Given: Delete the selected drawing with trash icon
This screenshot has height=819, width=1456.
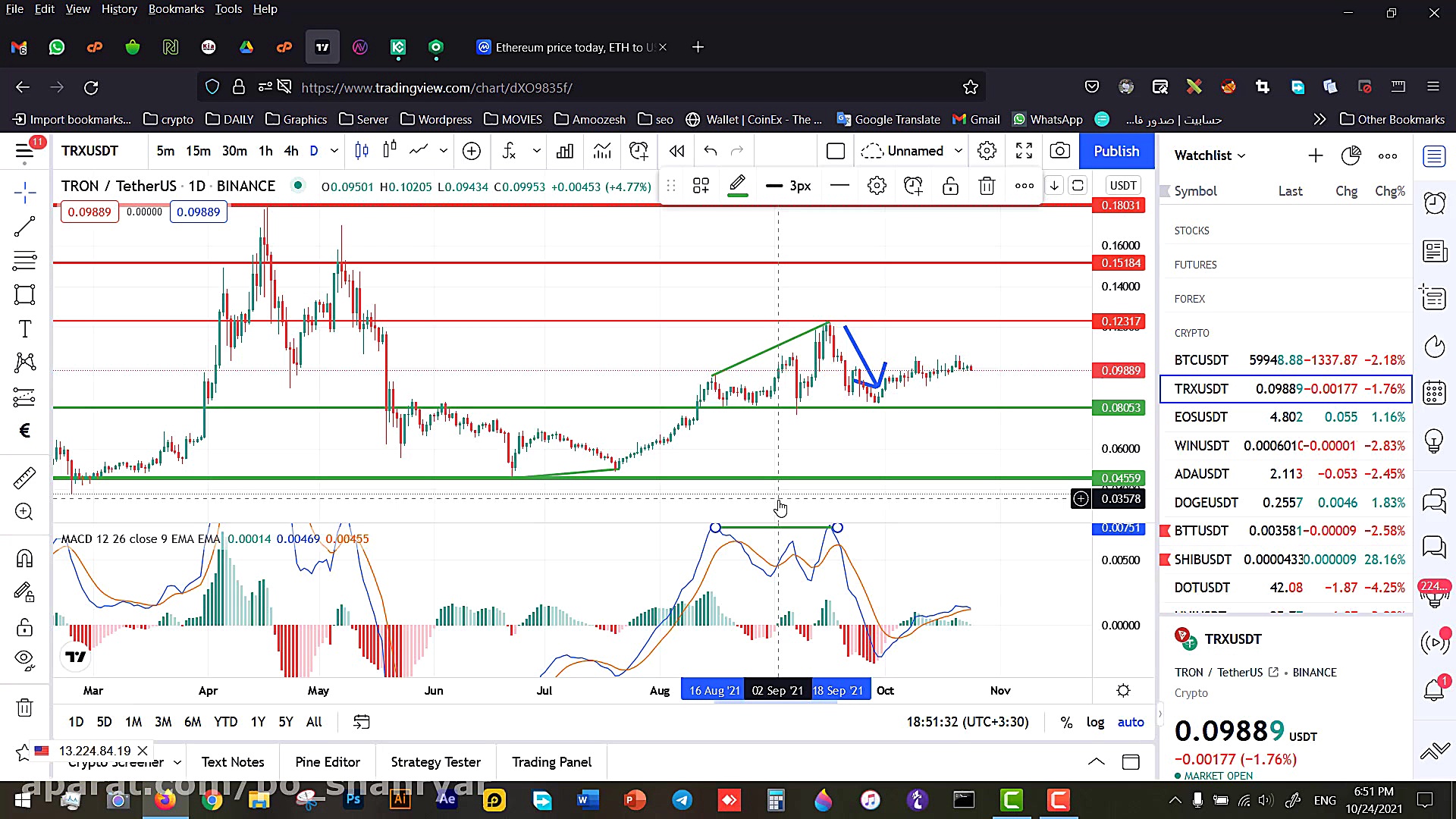Looking at the screenshot, I should (987, 186).
